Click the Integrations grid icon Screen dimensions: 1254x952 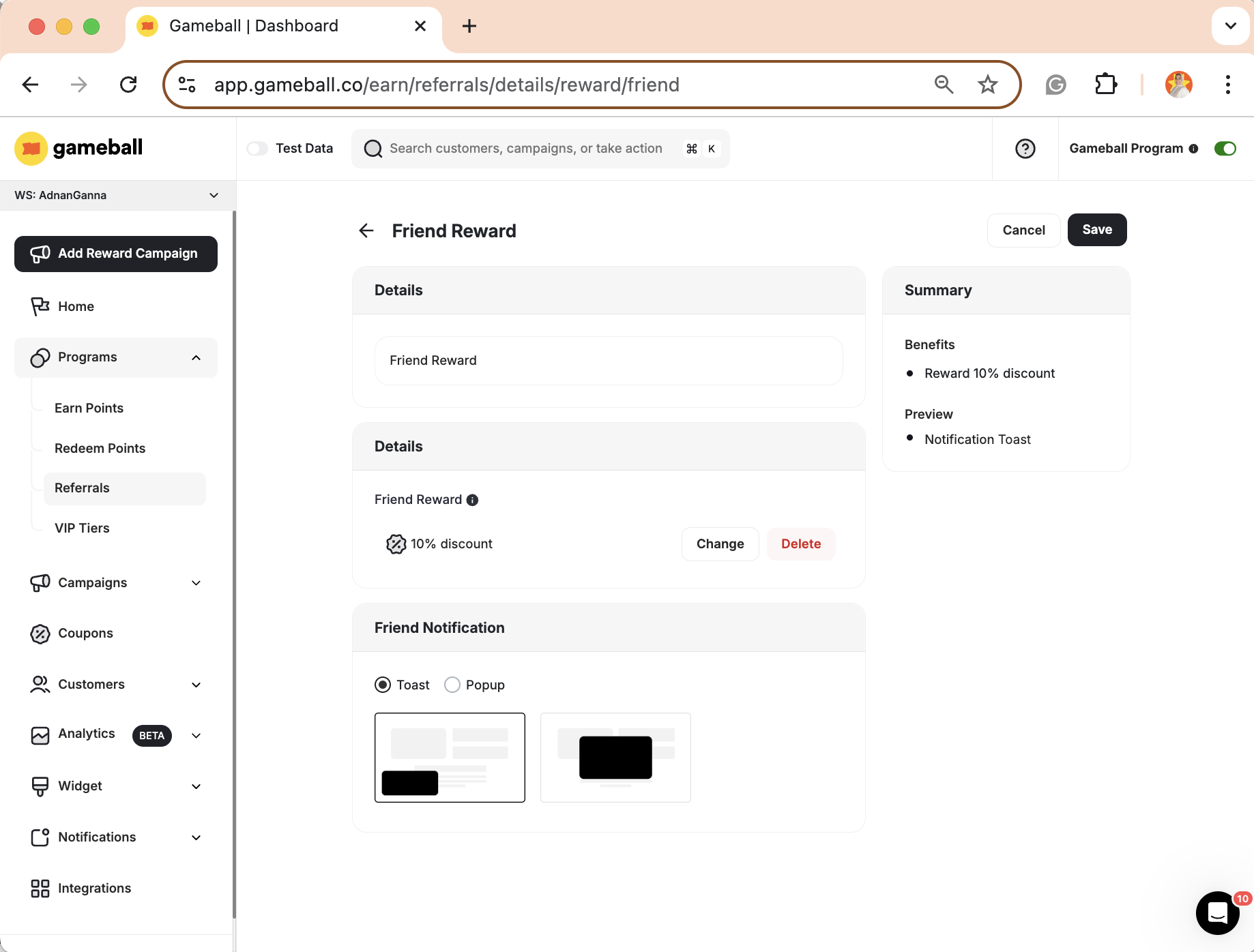click(40, 889)
